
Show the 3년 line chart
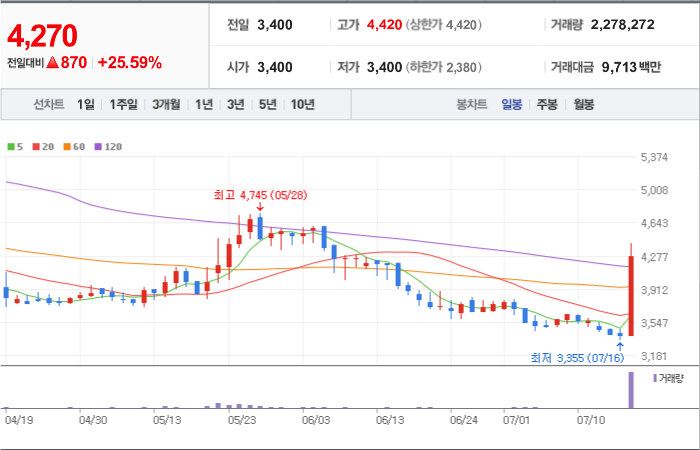[x=236, y=105]
